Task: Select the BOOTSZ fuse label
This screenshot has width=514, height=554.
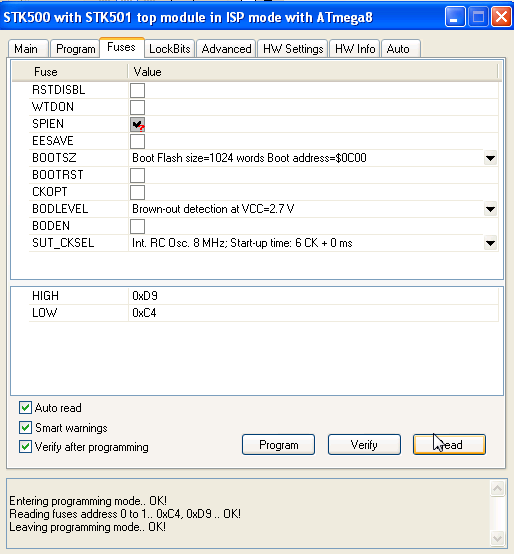Action: [x=54, y=158]
